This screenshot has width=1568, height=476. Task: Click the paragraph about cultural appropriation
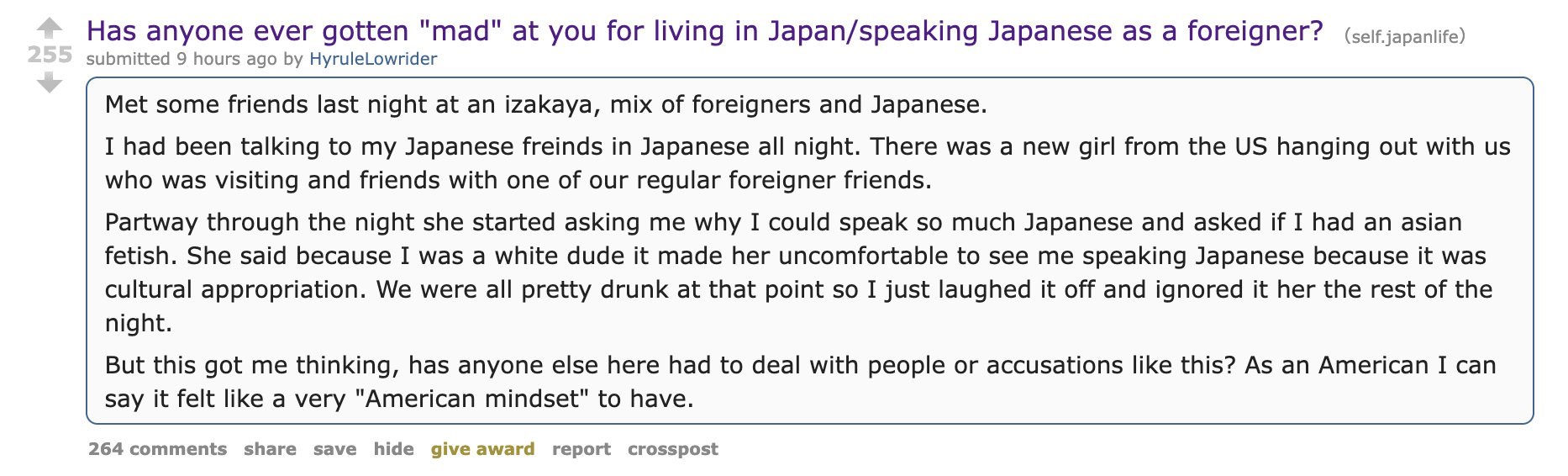(x=798, y=272)
